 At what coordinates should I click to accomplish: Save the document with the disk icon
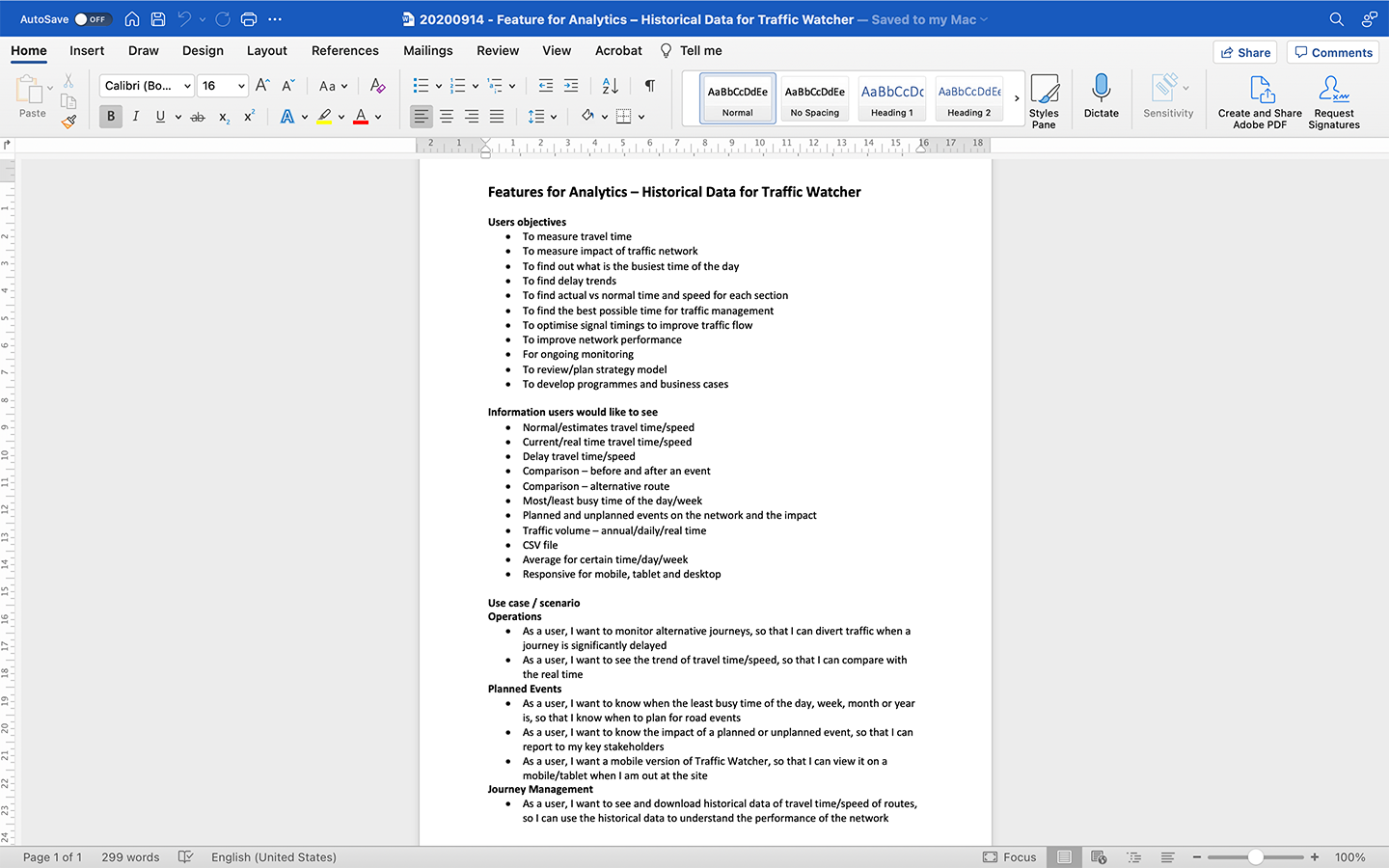click(158, 19)
